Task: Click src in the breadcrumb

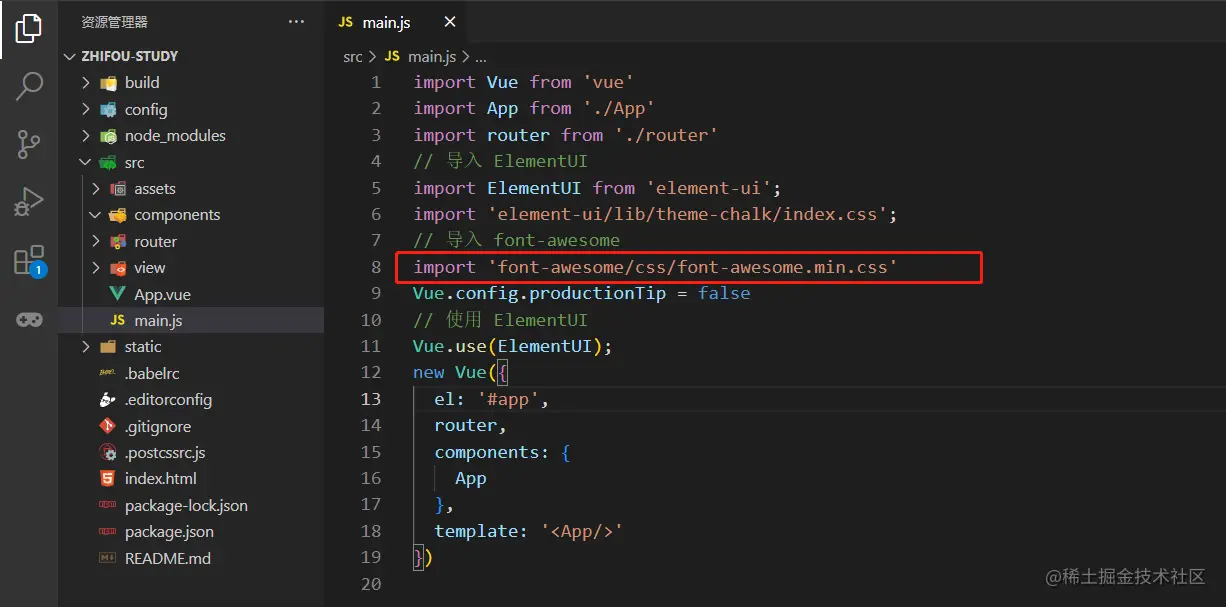Action: [353, 57]
